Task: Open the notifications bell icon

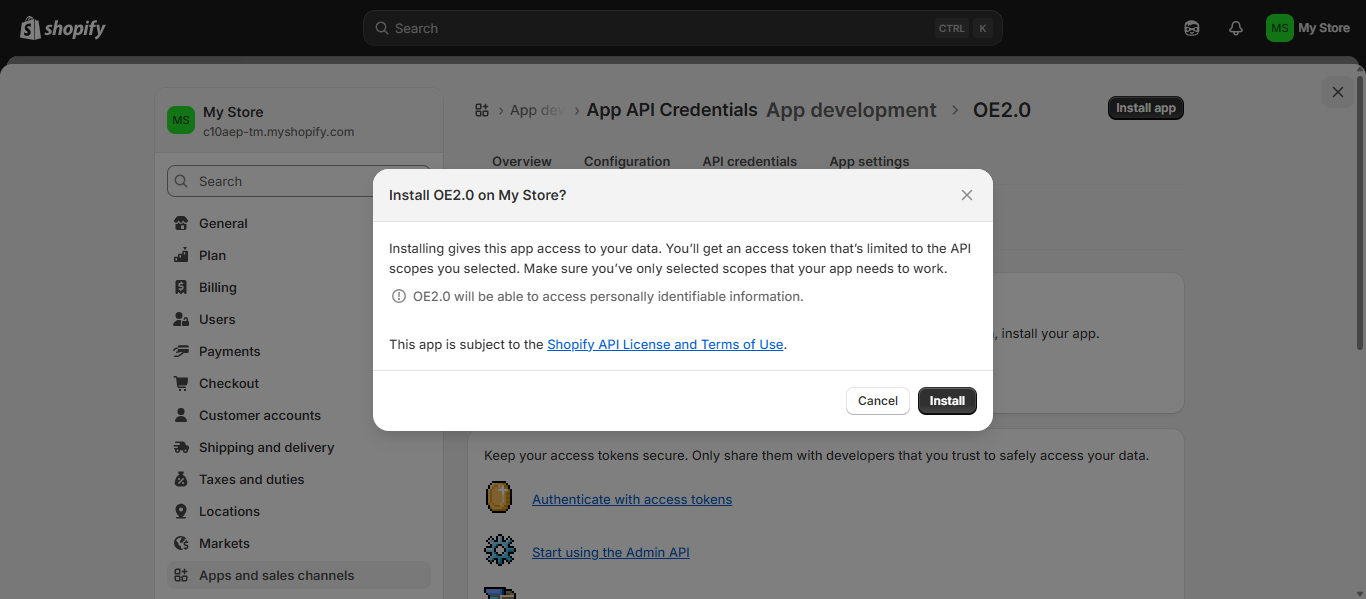Action: tap(1235, 28)
